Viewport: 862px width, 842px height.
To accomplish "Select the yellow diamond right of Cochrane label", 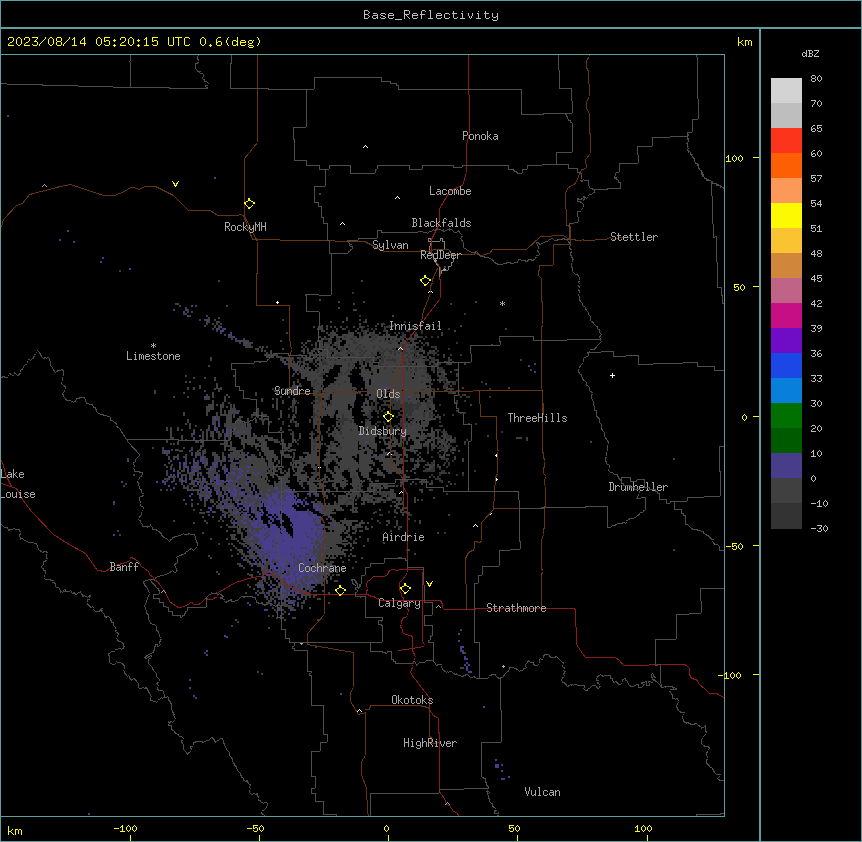I will (x=340, y=591).
